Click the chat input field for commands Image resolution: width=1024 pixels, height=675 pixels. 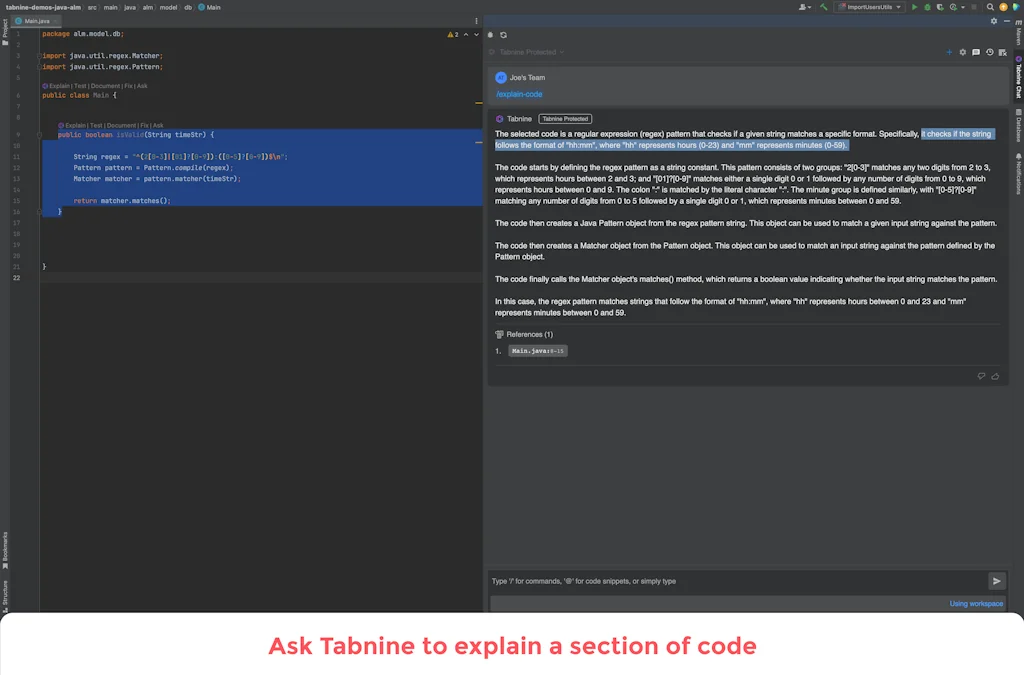tap(700, 580)
